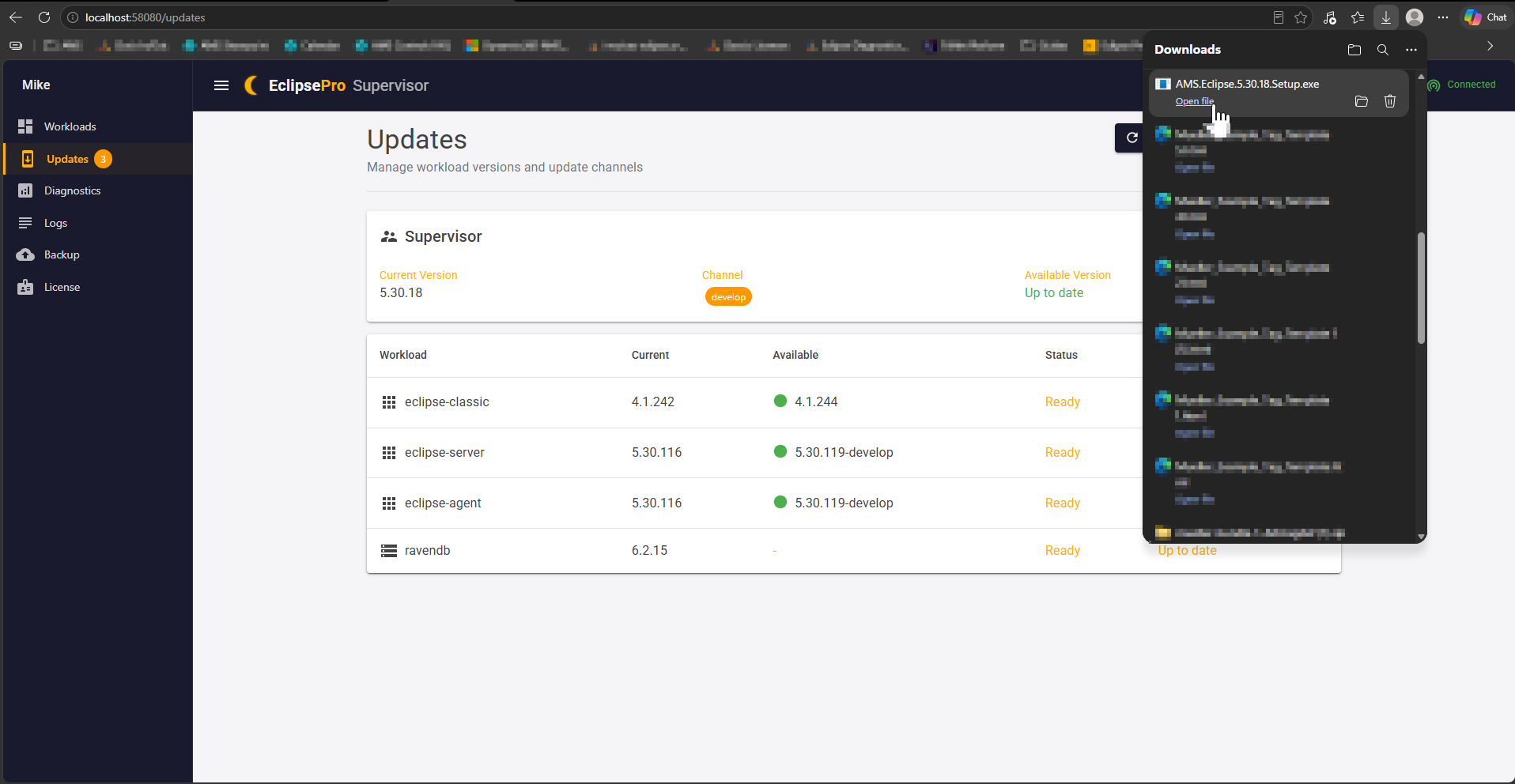Select the ravendb workload name
Image resolution: width=1515 pixels, height=784 pixels.
coord(427,550)
